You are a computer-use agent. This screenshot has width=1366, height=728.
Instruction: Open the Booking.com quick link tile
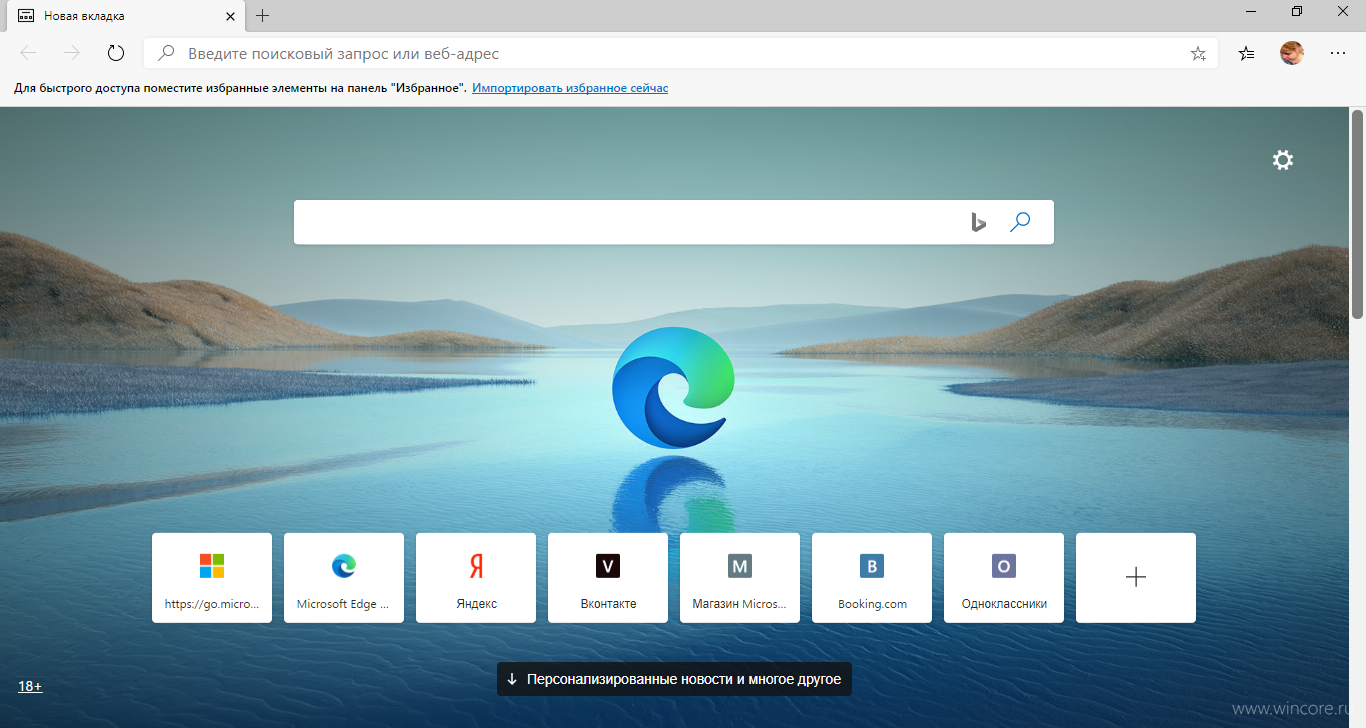(872, 578)
